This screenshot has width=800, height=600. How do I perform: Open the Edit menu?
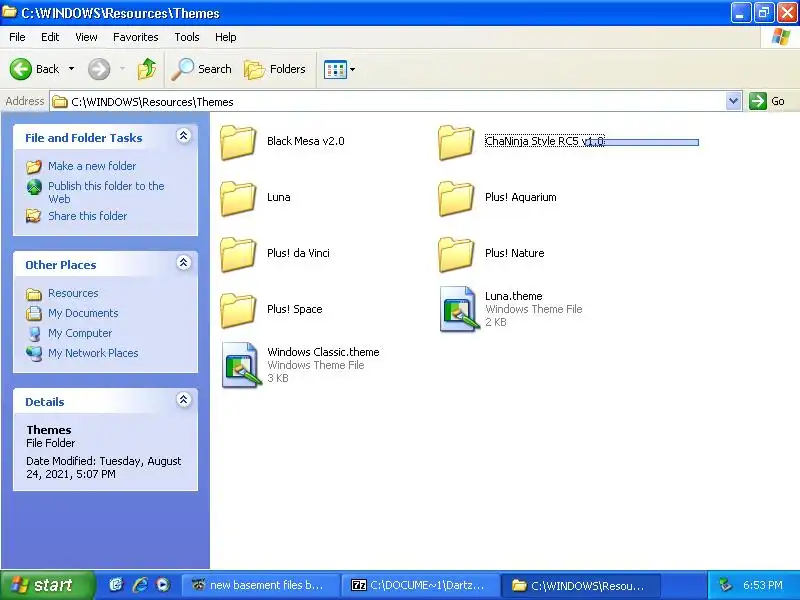pos(50,37)
